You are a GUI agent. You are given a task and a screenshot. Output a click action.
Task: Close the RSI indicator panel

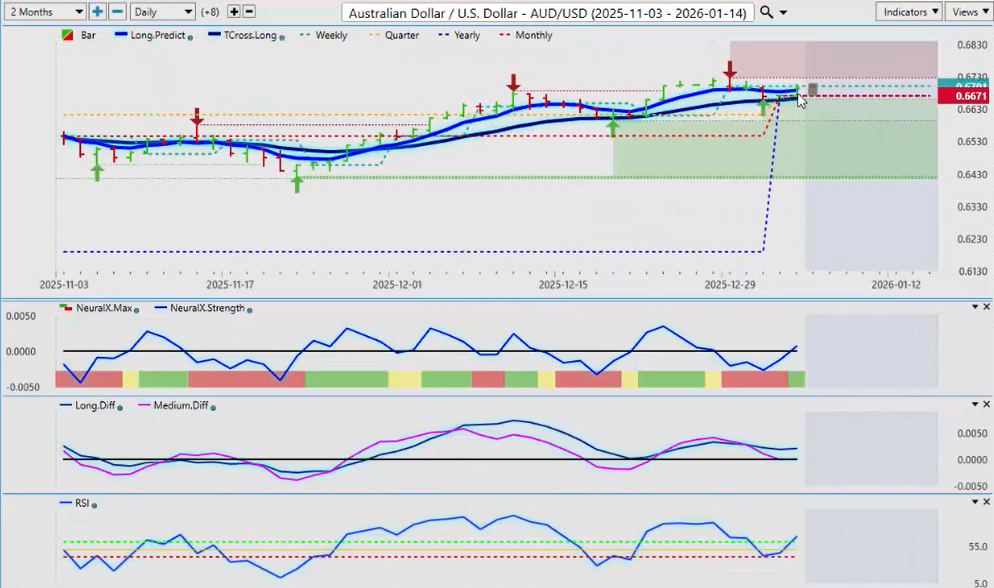[x=987, y=500]
